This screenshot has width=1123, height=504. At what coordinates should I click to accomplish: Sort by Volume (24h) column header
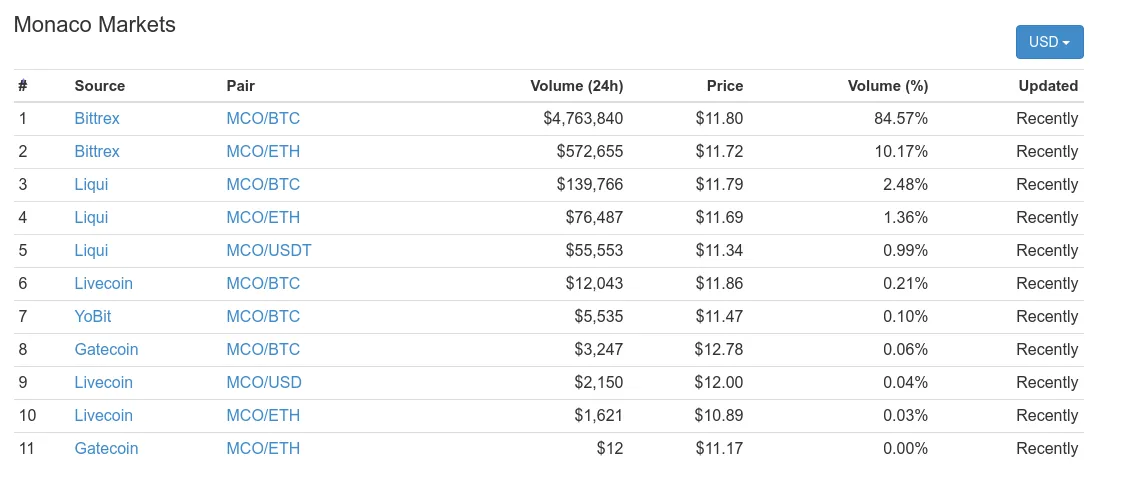[577, 86]
